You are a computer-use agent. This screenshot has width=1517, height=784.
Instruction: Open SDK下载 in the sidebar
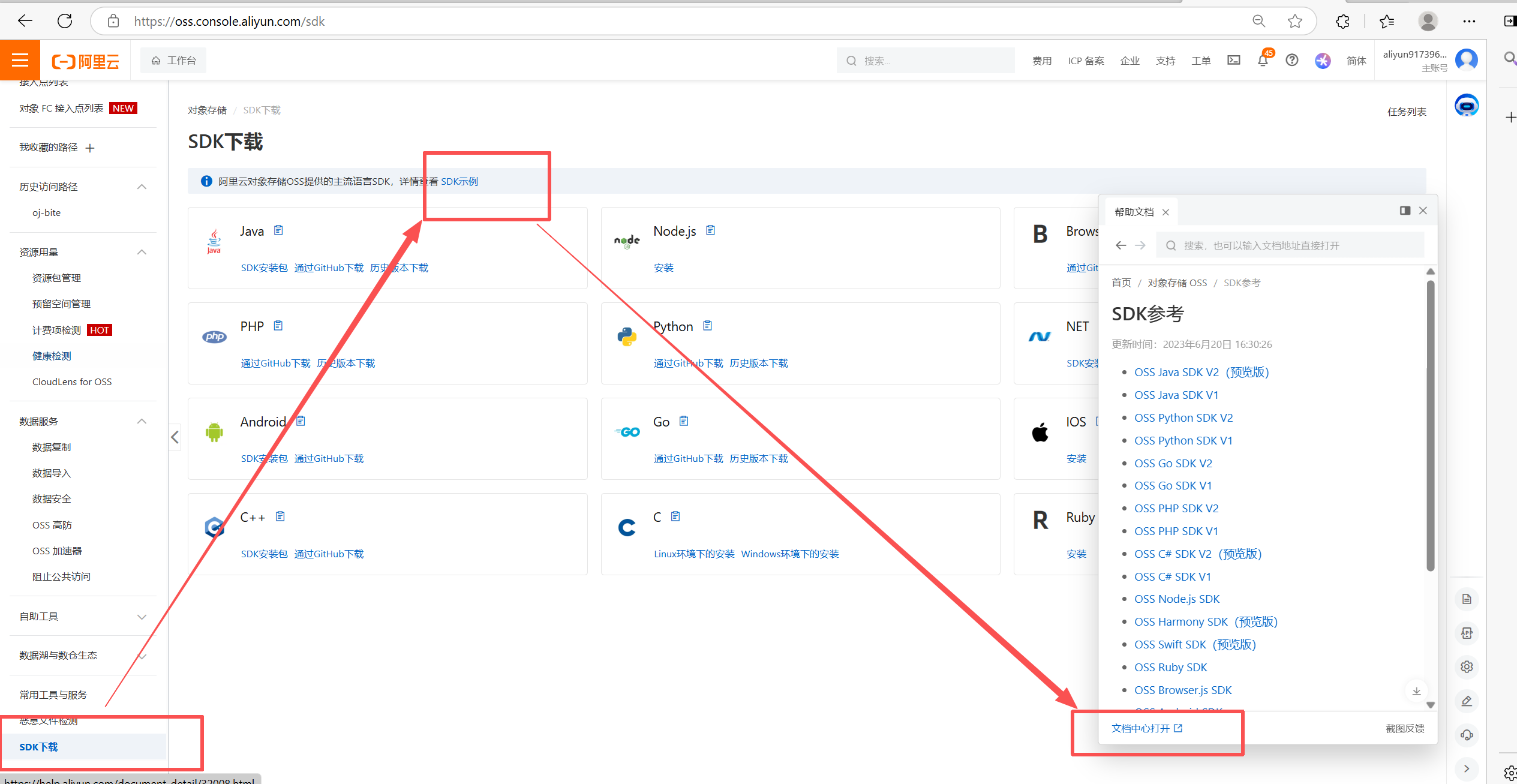[x=38, y=747]
